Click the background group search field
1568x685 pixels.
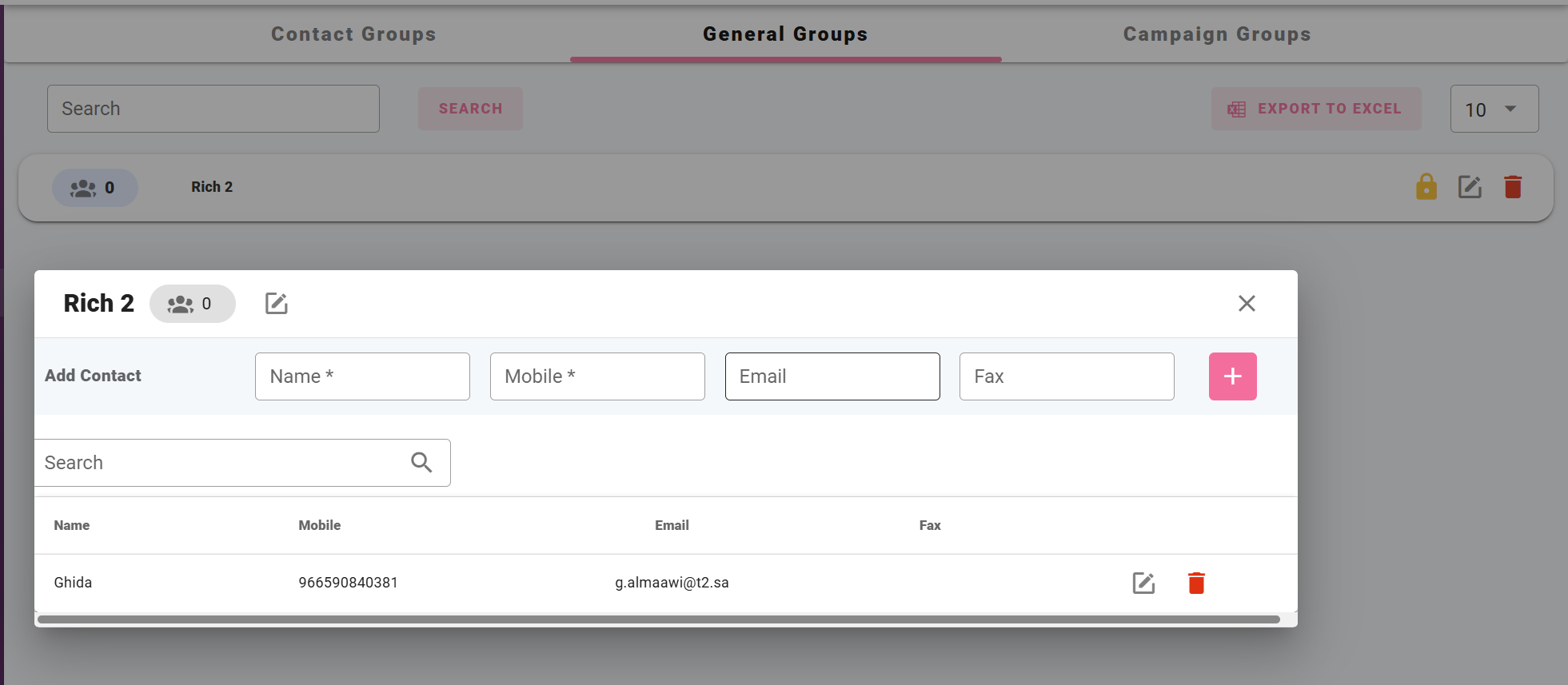pos(213,109)
